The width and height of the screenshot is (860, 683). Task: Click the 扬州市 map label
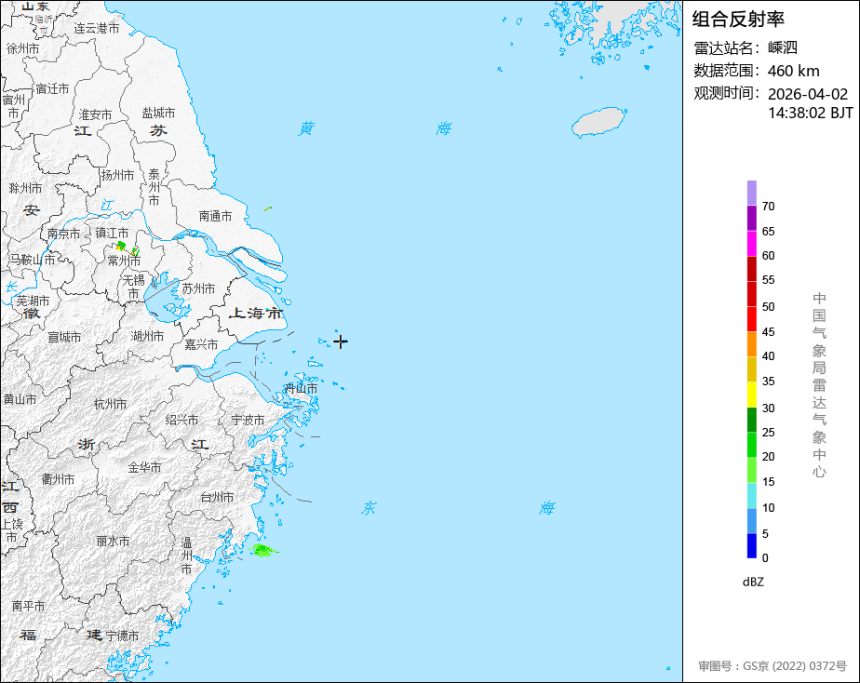coord(117,175)
